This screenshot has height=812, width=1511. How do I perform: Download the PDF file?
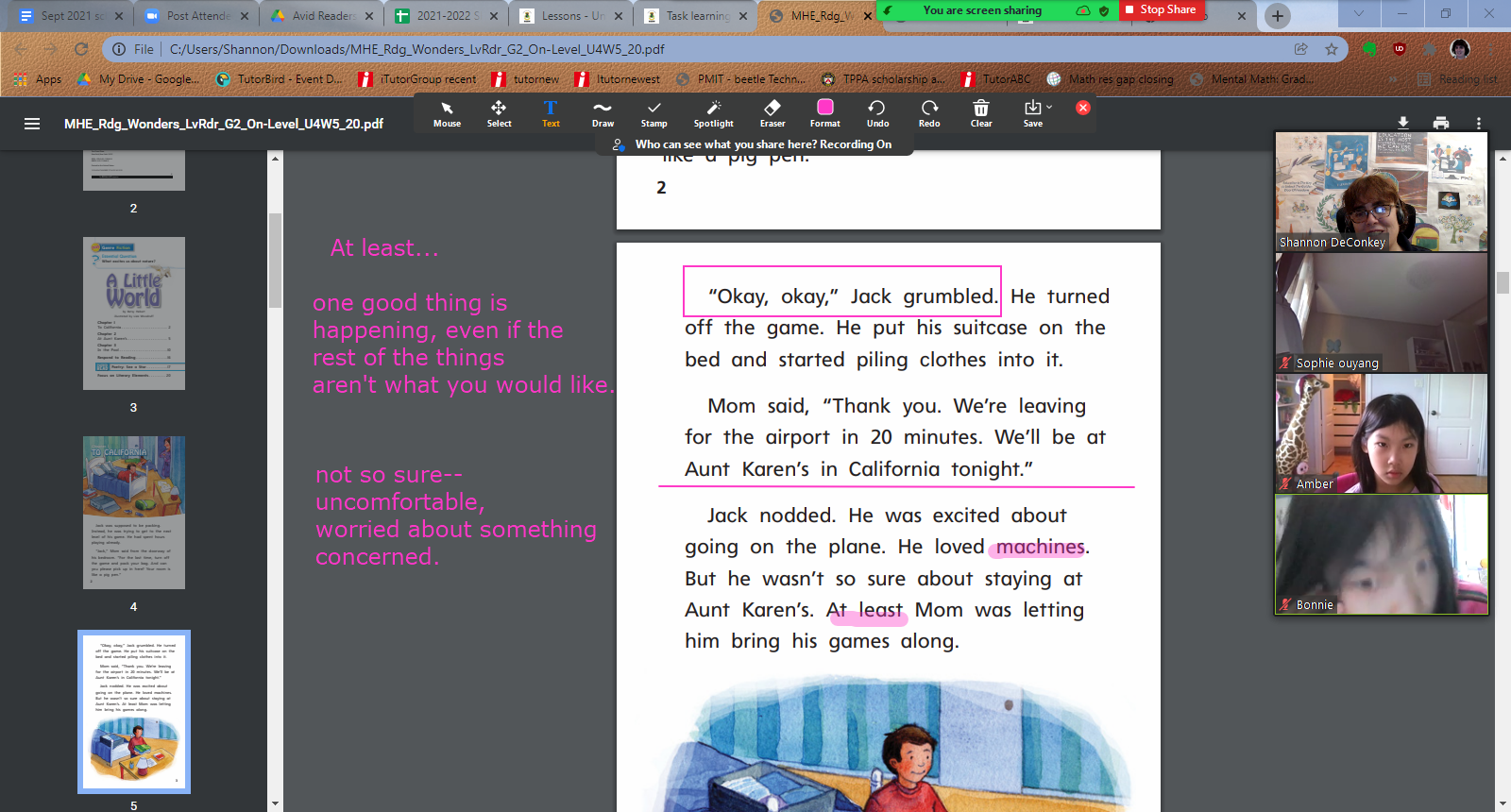point(1403,123)
